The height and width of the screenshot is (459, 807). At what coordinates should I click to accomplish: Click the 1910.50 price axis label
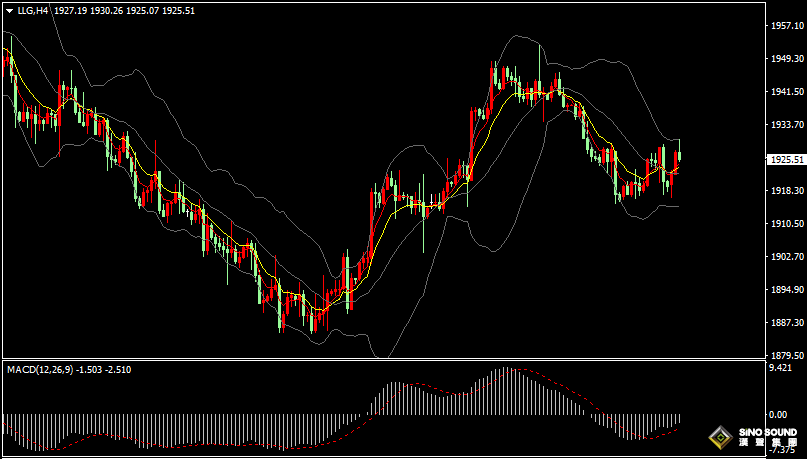[786, 224]
